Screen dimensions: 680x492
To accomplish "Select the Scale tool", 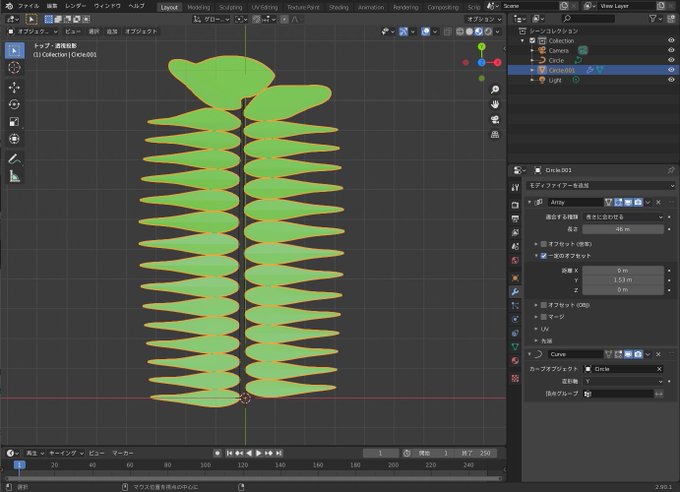I will pyautogui.click(x=14, y=122).
